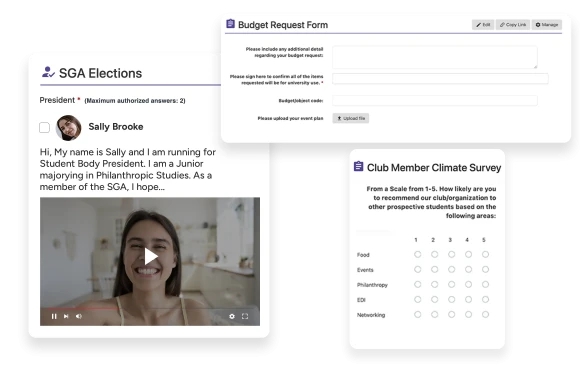Enter fullscreen with the video player icon
Screen dimensions: 580x380
coord(245,316)
